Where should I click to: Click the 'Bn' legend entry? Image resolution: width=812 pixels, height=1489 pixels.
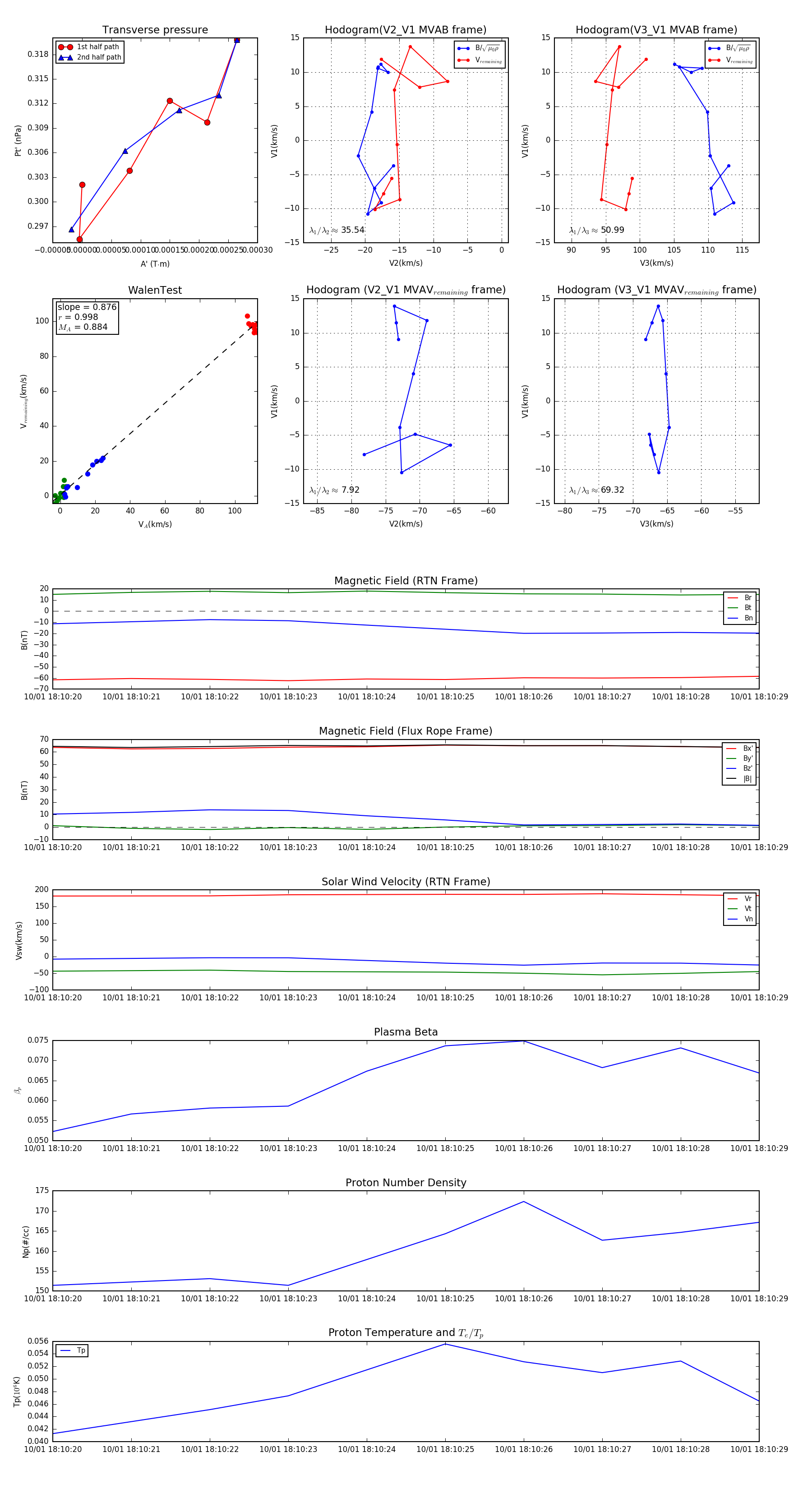(x=741, y=618)
